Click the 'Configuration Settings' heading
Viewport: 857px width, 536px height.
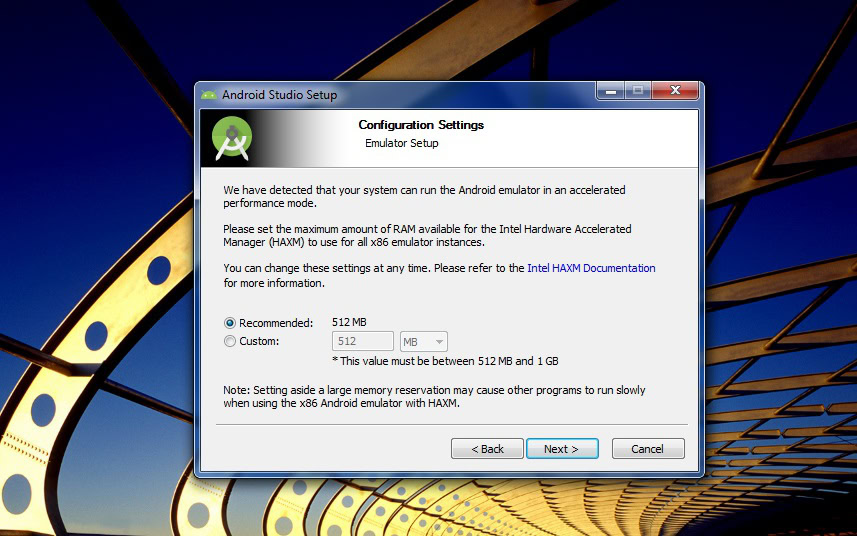[421, 125]
